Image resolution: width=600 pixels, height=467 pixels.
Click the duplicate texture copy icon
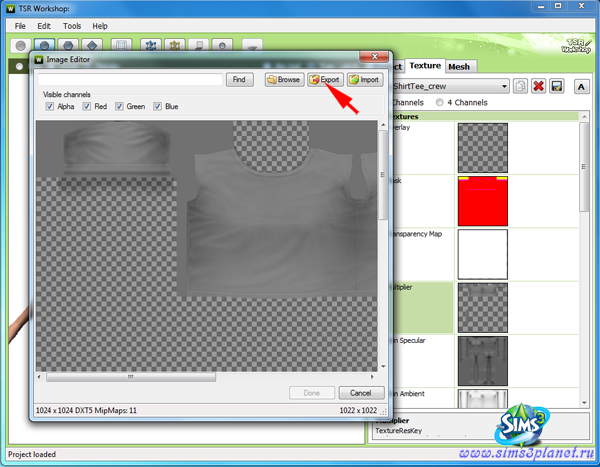tap(520, 86)
